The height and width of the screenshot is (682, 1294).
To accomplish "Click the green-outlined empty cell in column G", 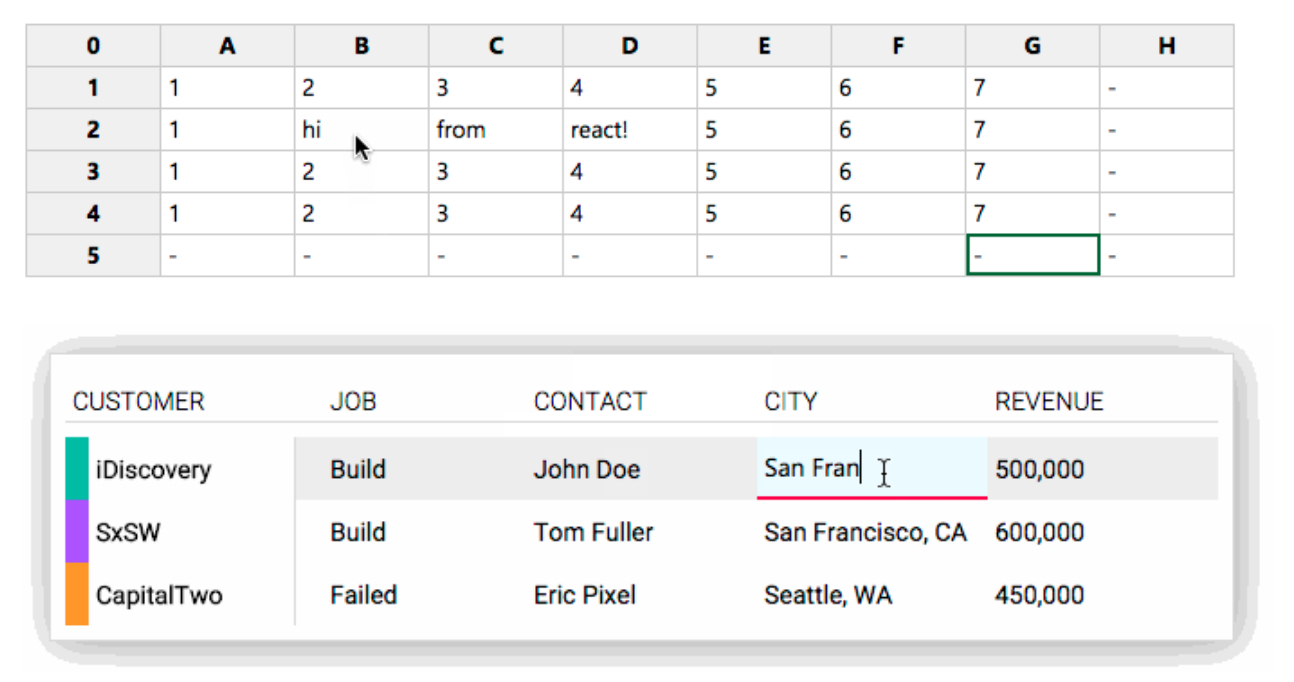I will coord(1031,255).
